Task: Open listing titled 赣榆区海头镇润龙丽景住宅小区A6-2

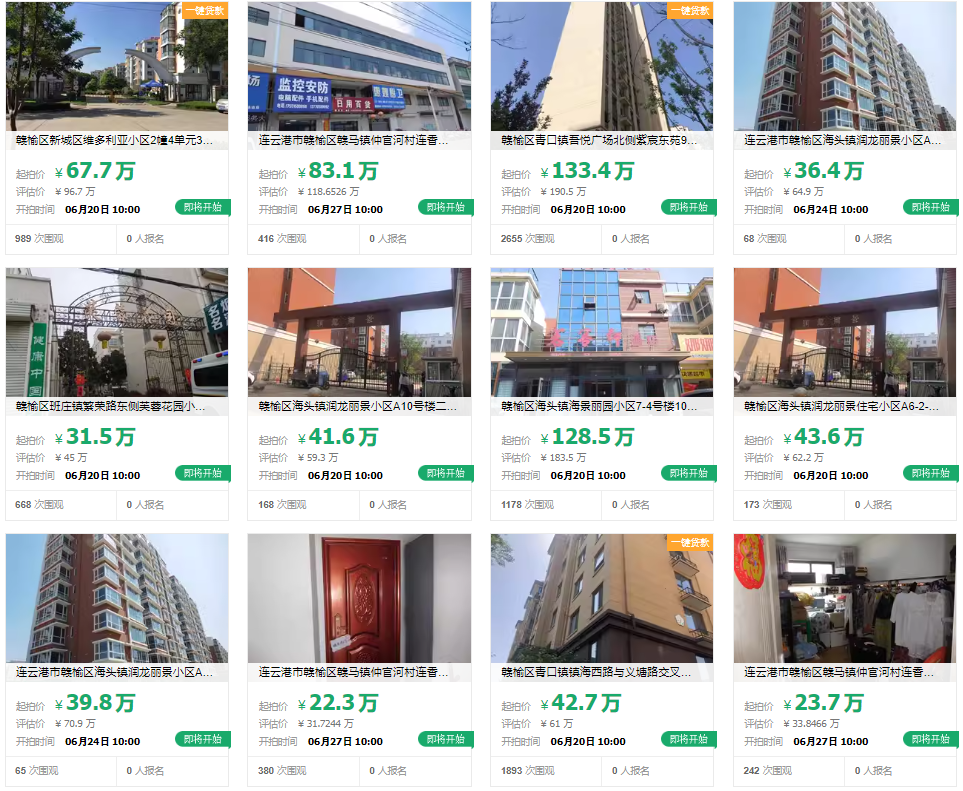Action: tap(841, 407)
